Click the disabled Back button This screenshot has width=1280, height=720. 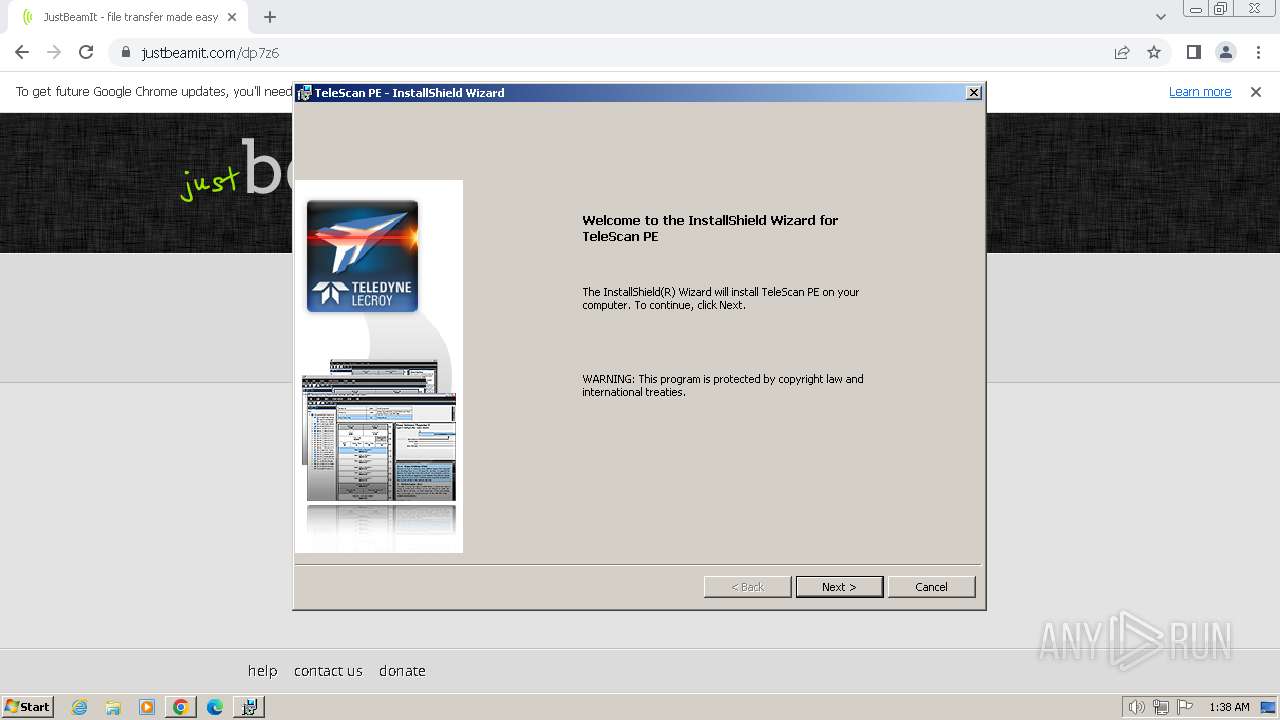[747, 587]
